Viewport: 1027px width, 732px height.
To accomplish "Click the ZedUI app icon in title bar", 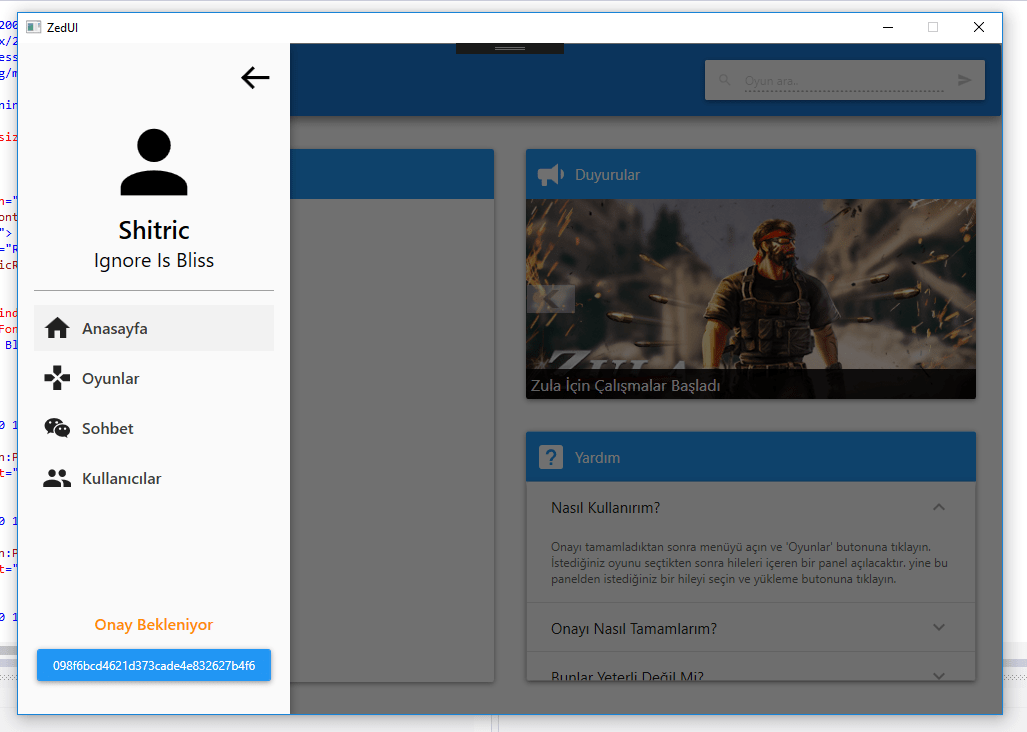I will point(33,27).
